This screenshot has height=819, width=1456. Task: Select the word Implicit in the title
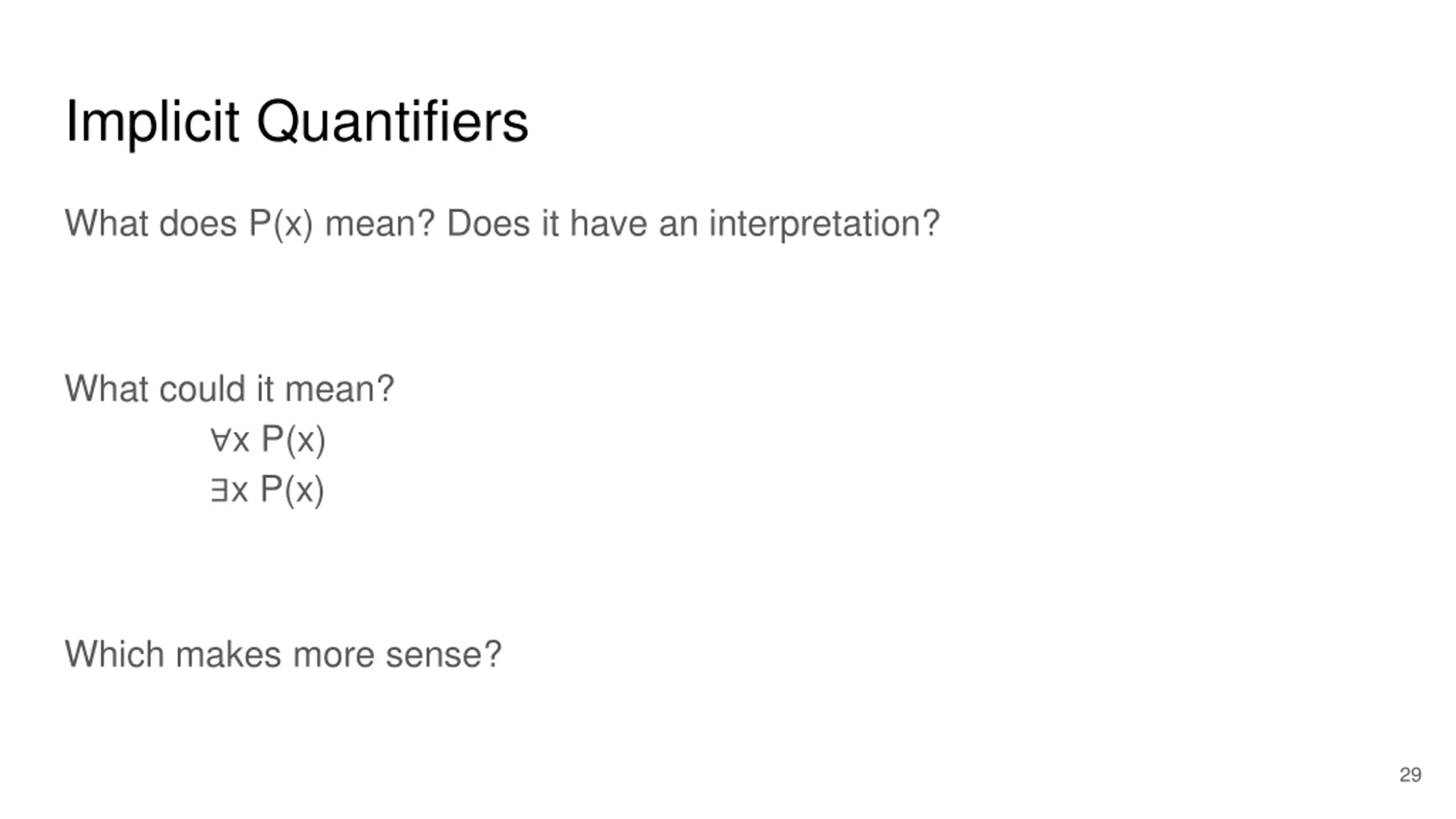click(x=152, y=122)
